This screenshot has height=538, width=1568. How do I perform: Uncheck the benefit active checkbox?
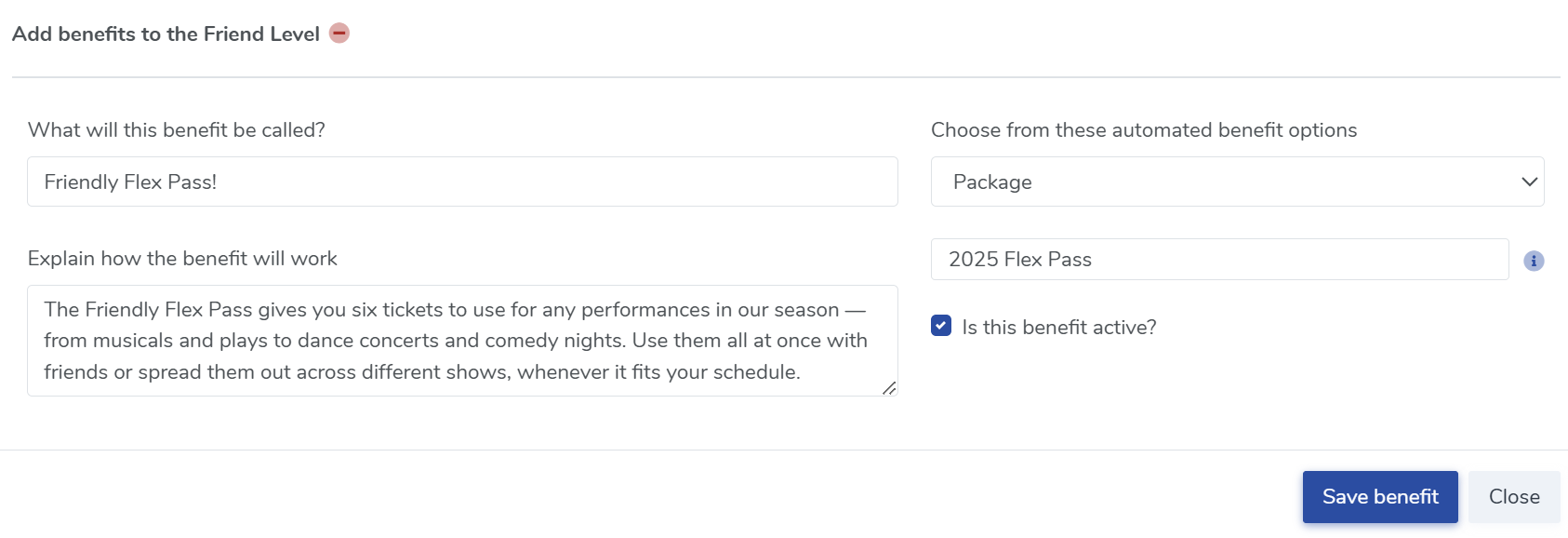[x=941, y=326]
